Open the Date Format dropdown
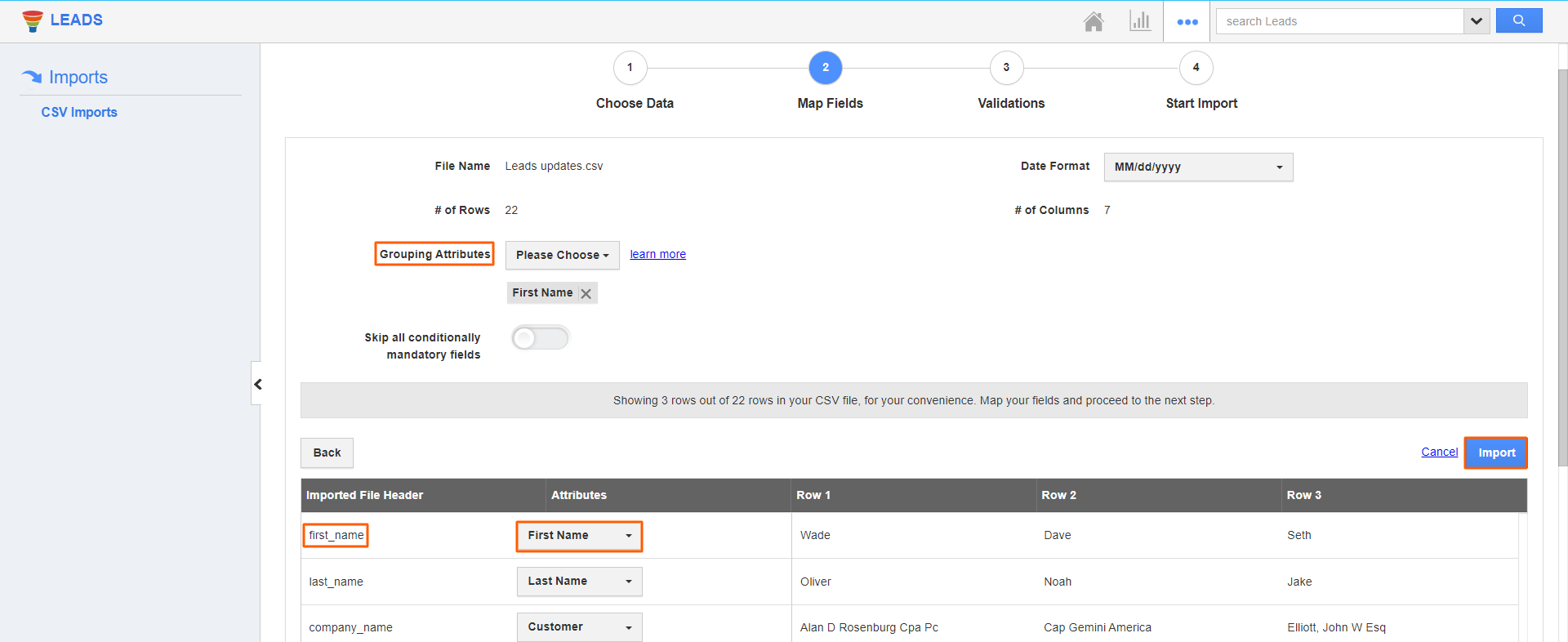 (x=1197, y=167)
